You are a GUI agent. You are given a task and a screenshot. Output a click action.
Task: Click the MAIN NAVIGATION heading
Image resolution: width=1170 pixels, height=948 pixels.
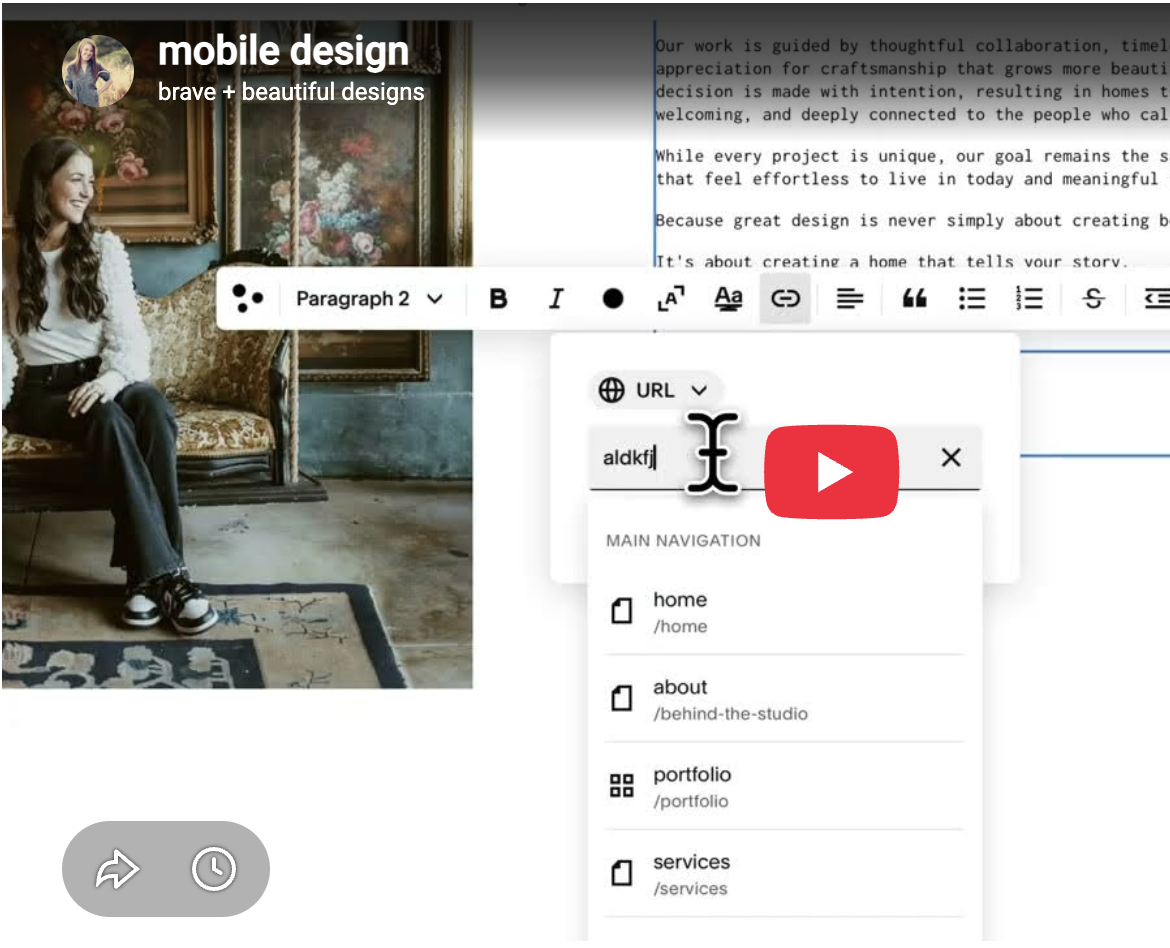click(x=683, y=540)
